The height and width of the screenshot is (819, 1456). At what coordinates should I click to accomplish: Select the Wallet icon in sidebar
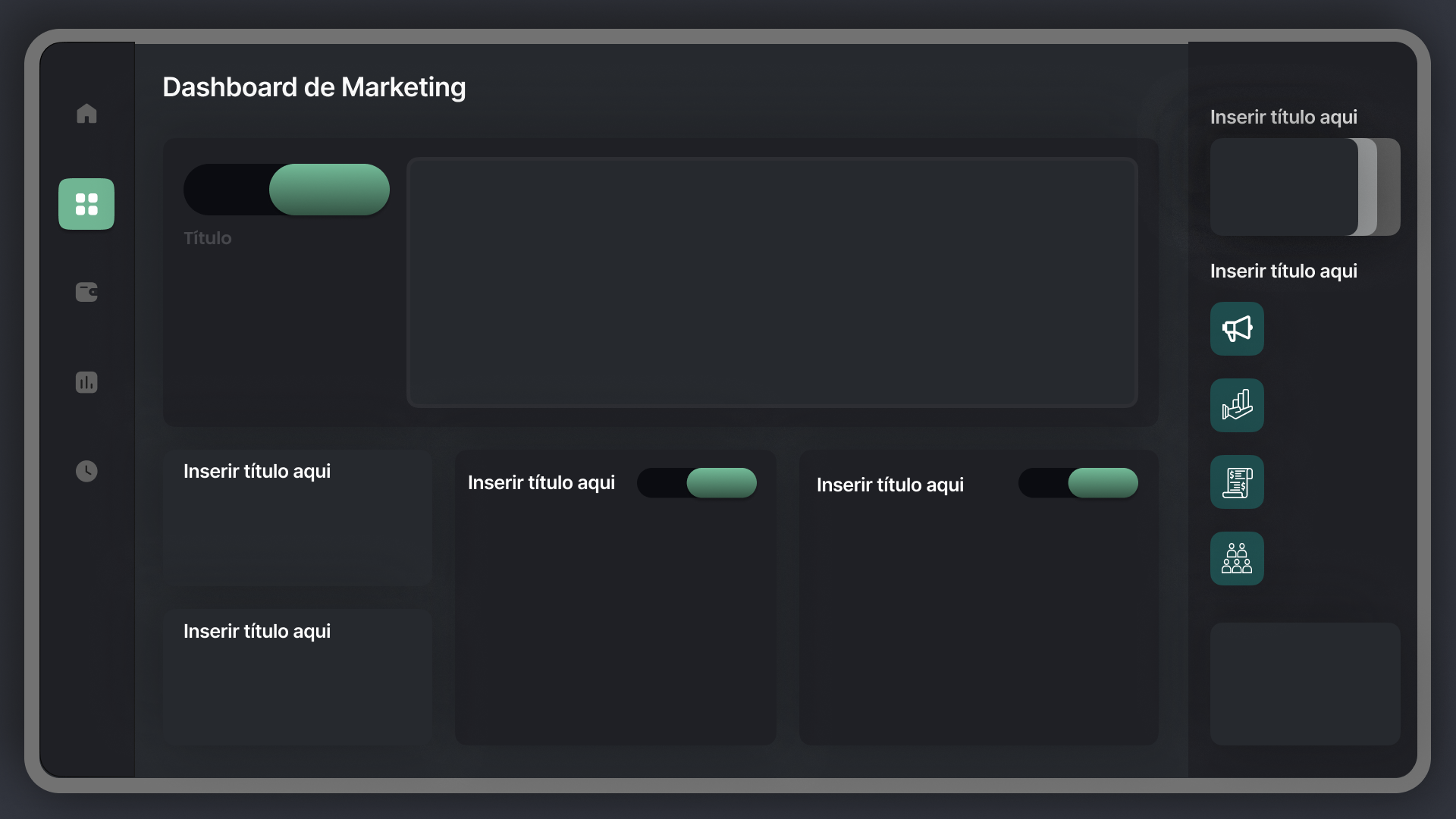[x=86, y=293]
